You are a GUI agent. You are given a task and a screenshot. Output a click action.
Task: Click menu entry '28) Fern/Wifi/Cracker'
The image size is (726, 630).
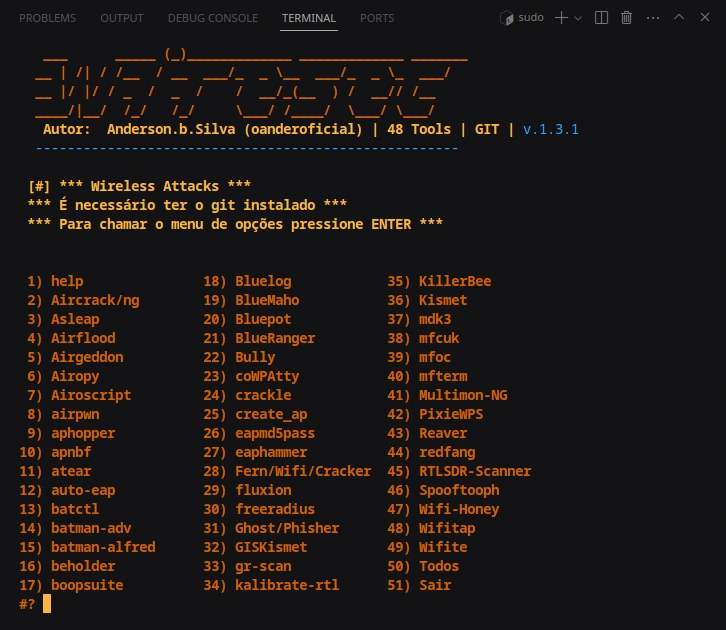tap(287, 471)
